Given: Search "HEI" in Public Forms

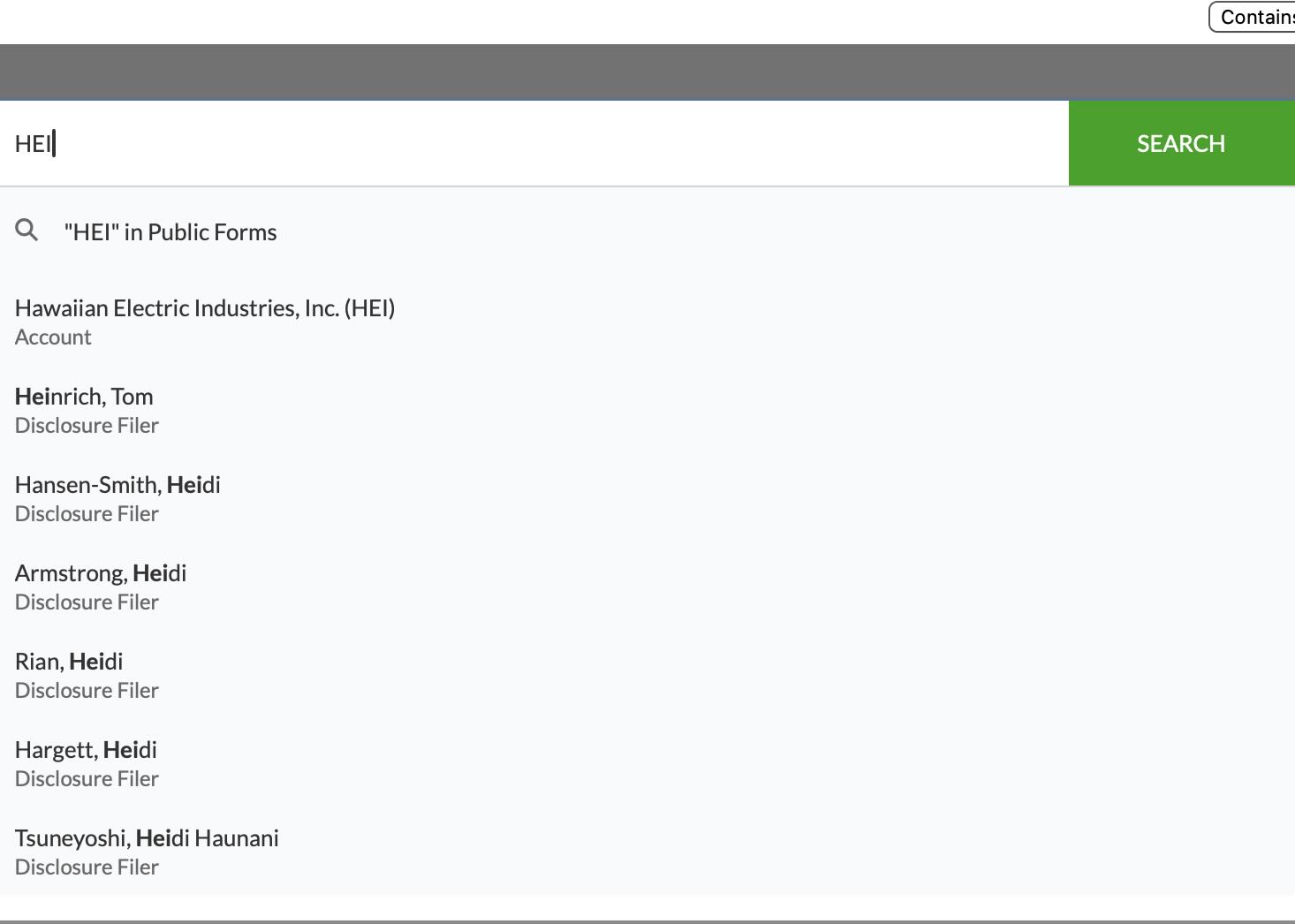Looking at the screenshot, I should coord(170,232).
